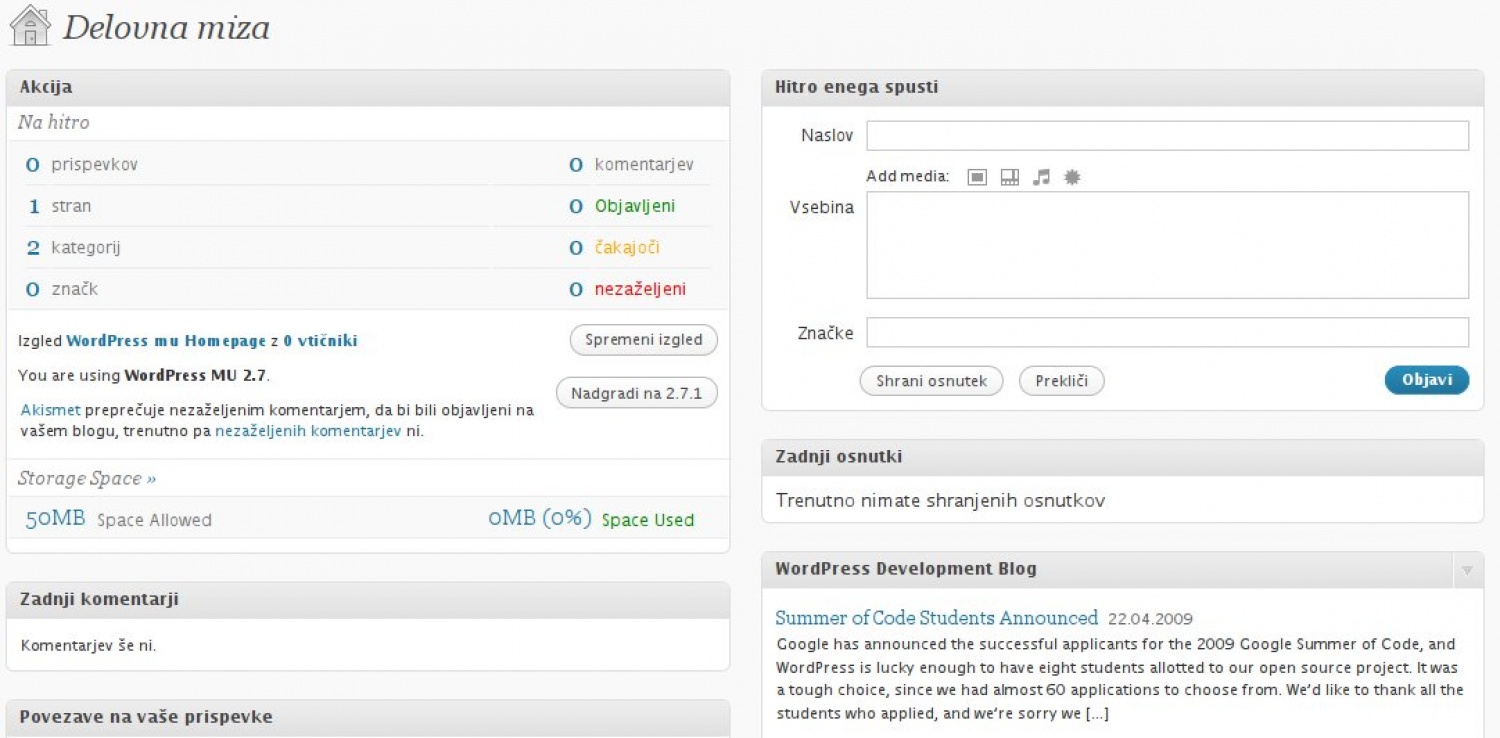Collapse the WordPress Development Blog widget arrow
The height and width of the screenshot is (738, 1500).
click(1467, 570)
